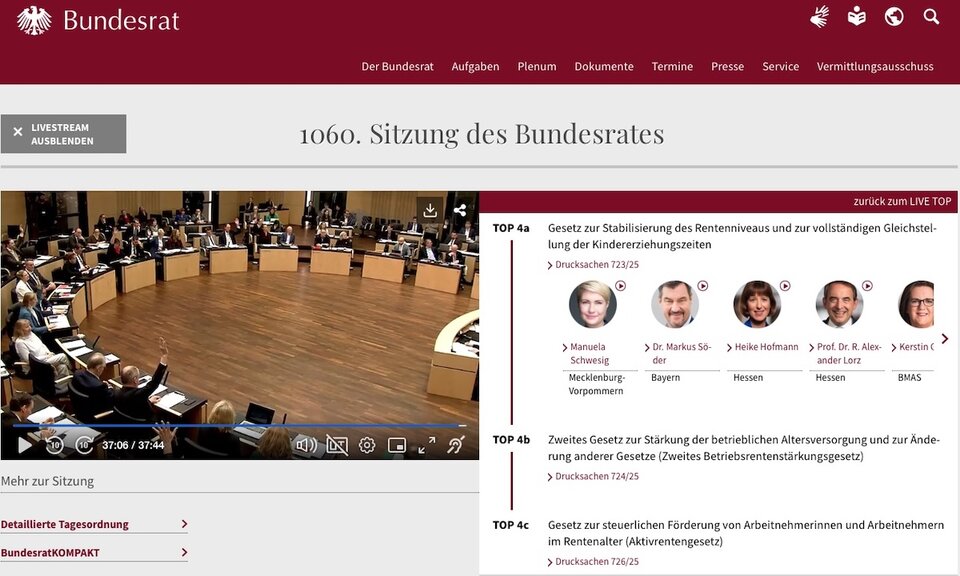Mute the video volume

click(x=305, y=444)
